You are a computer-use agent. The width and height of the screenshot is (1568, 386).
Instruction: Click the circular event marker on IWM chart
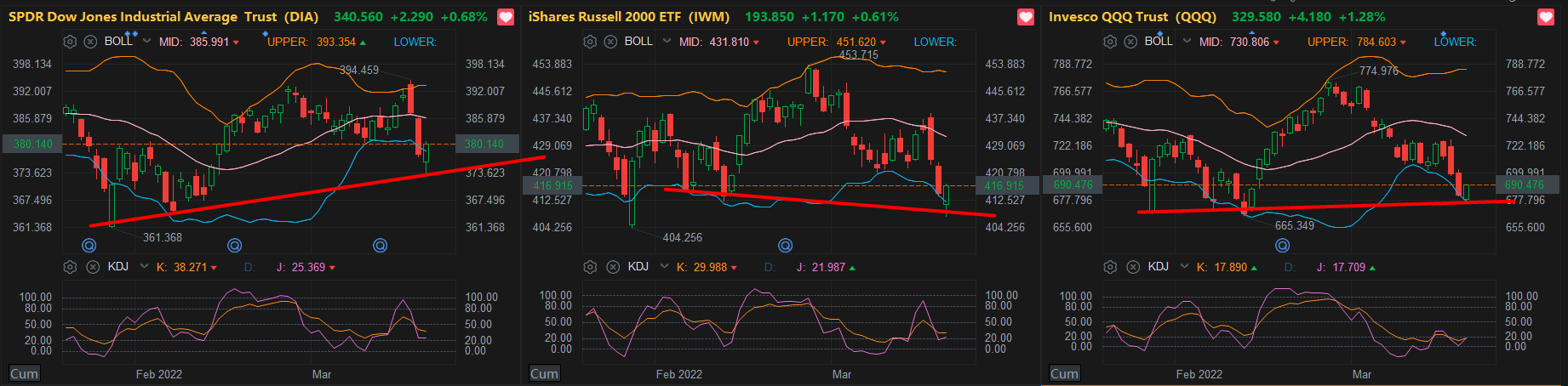point(786,246)
